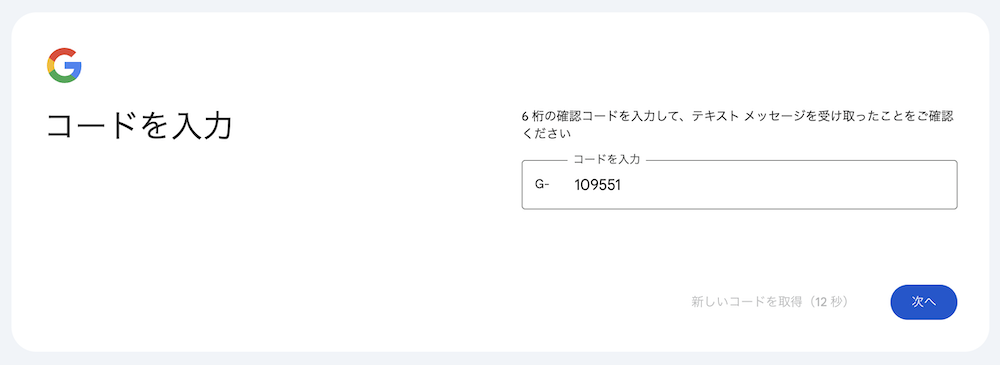1000x365 pixels.
Task: Click the Google G logo
Action: [64, 65]
